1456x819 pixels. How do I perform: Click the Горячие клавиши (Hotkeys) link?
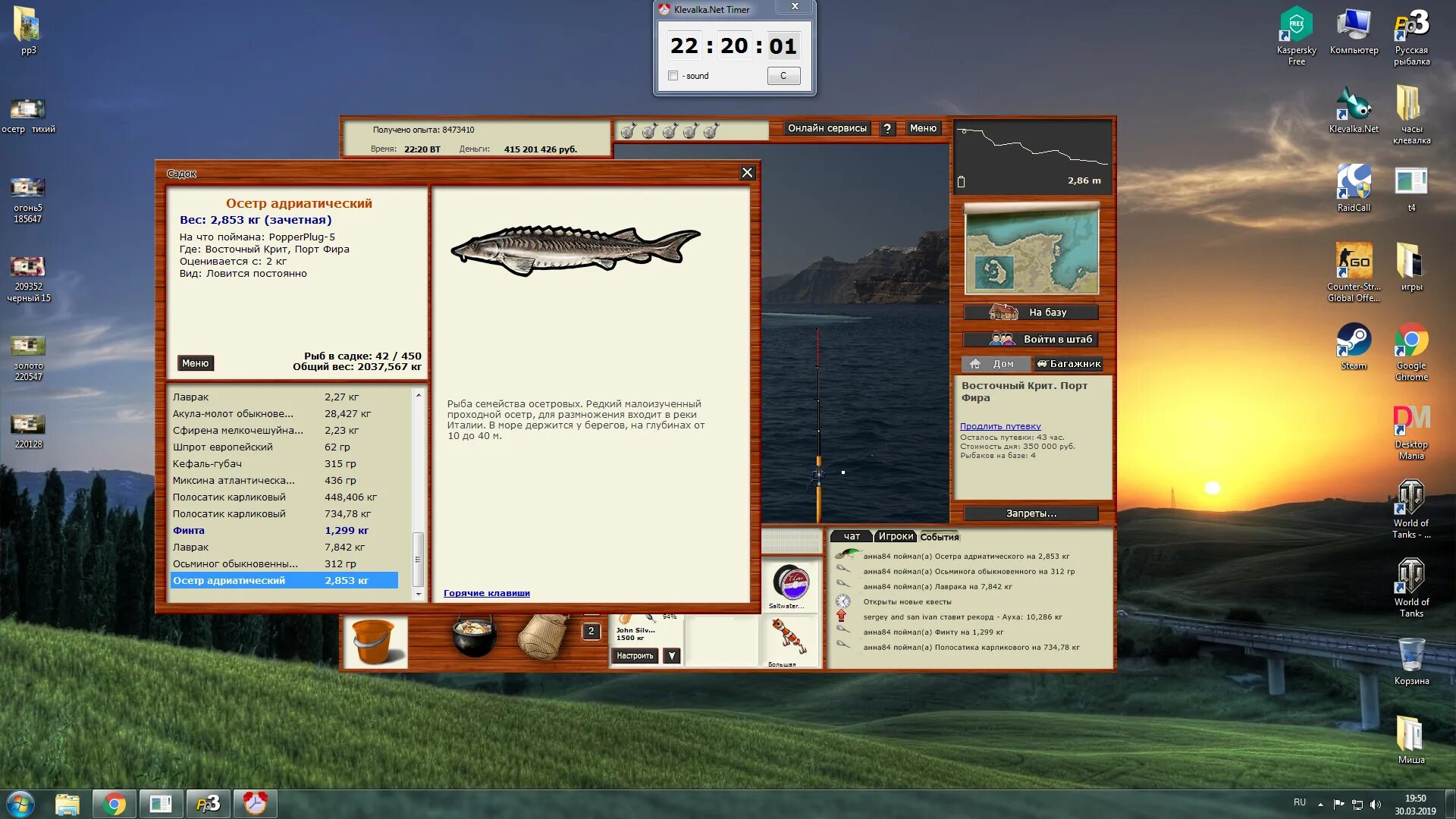coord(487,593)
